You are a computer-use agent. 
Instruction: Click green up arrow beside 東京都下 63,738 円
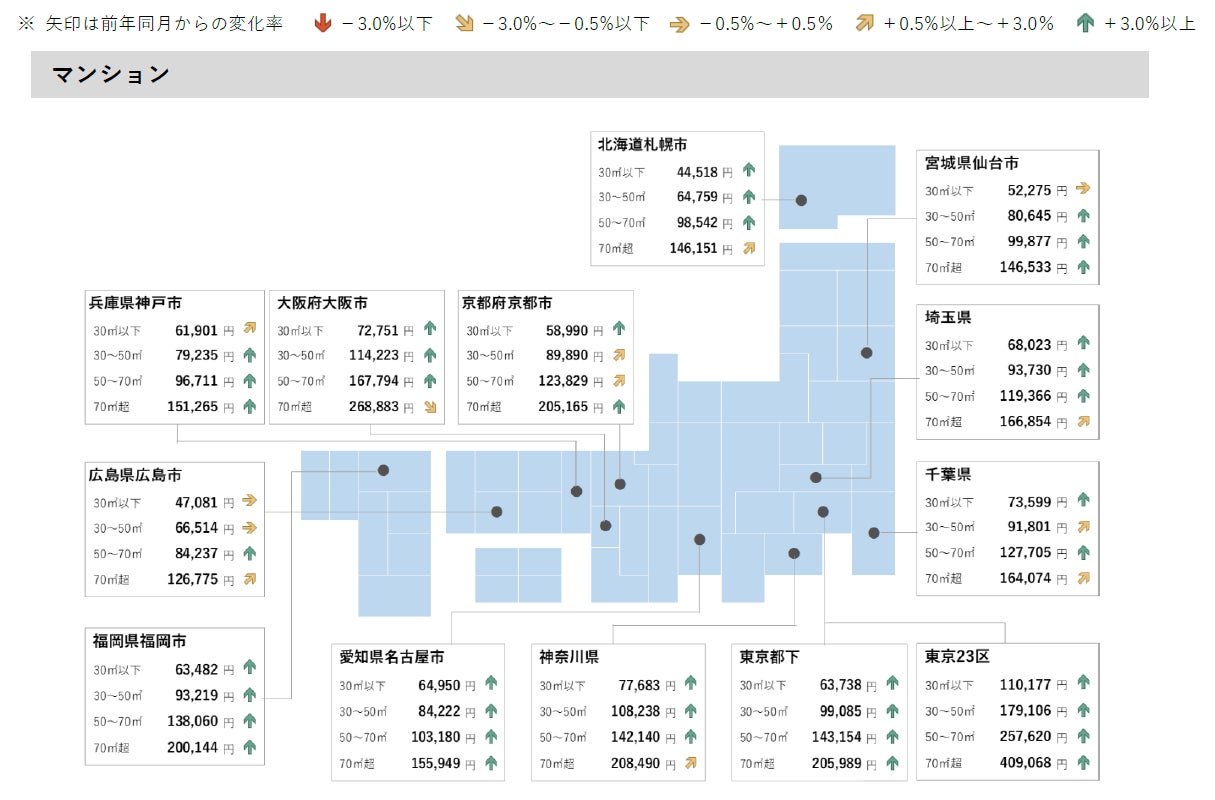click(x=892, y=685)
